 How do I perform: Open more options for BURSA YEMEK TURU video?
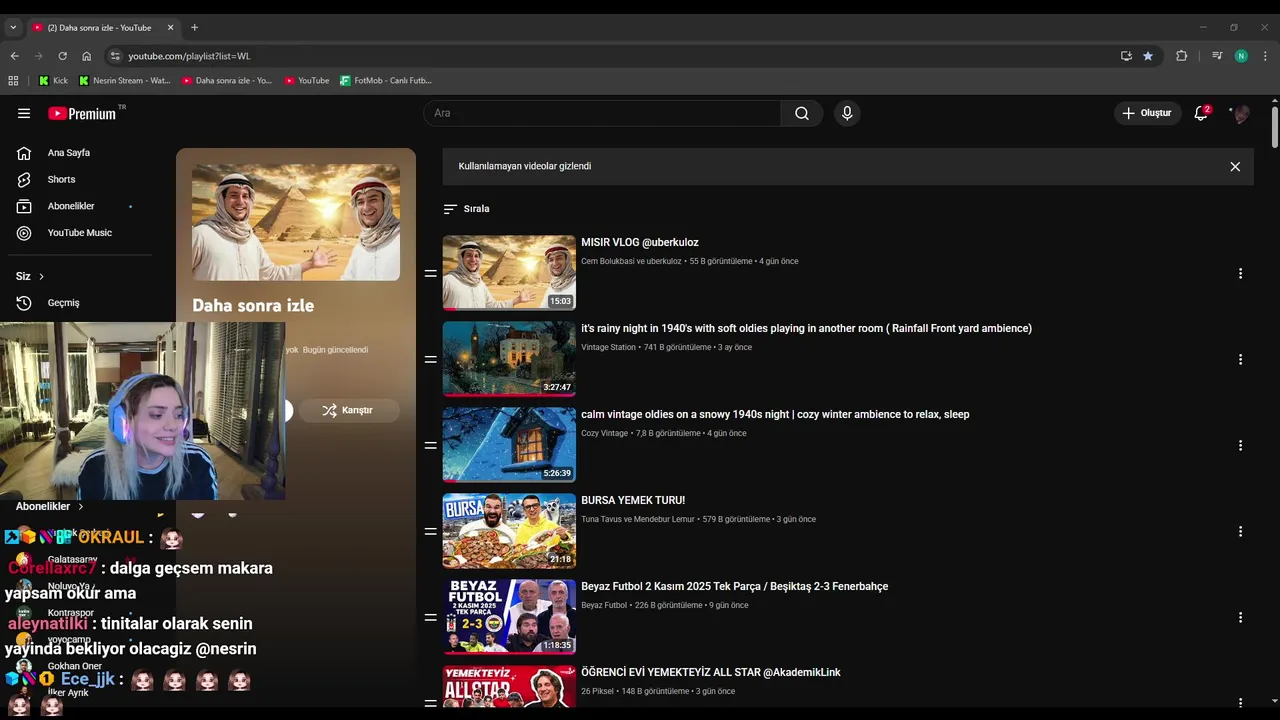[1240, 531]
